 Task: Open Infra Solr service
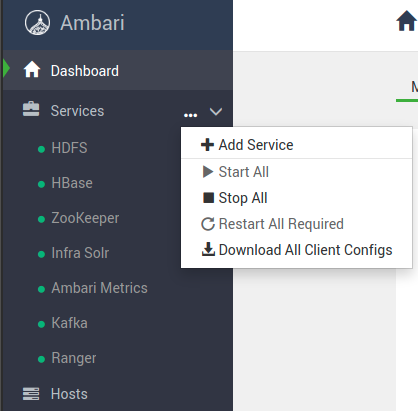80,253
